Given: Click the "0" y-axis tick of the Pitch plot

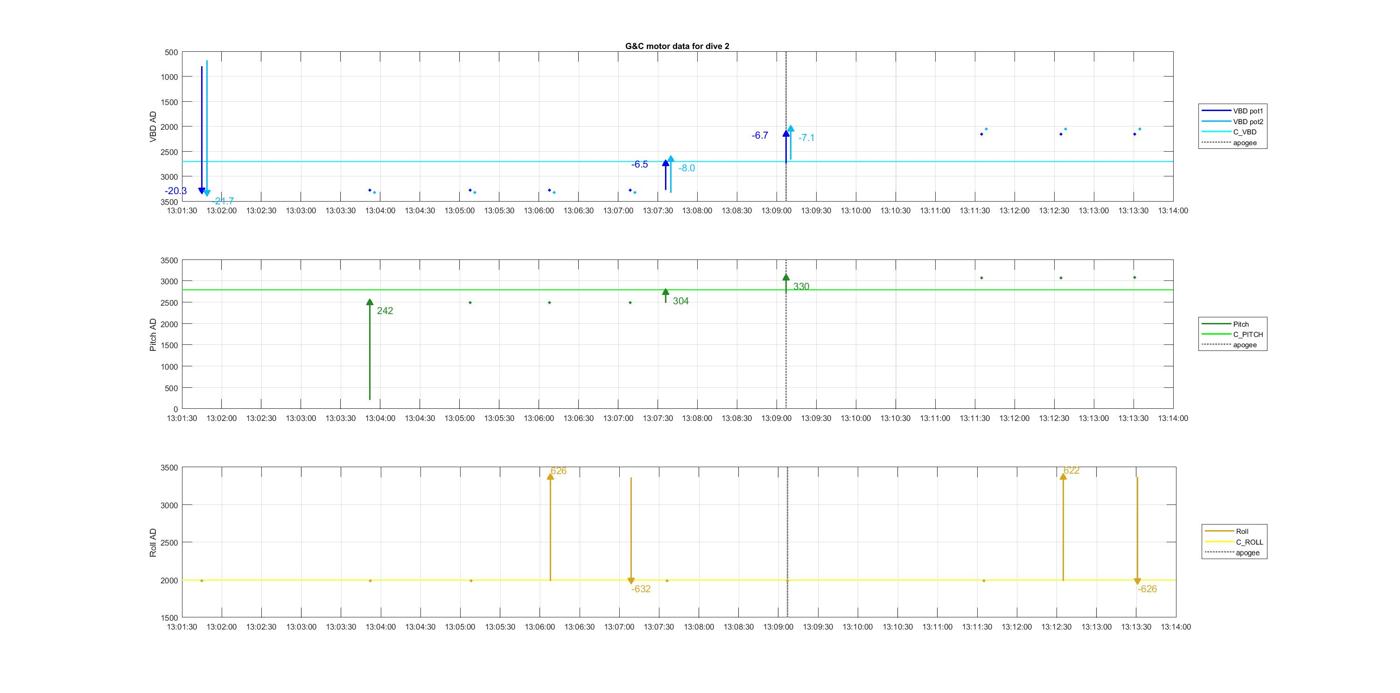Looking at the screenshot, I should 176,409.
